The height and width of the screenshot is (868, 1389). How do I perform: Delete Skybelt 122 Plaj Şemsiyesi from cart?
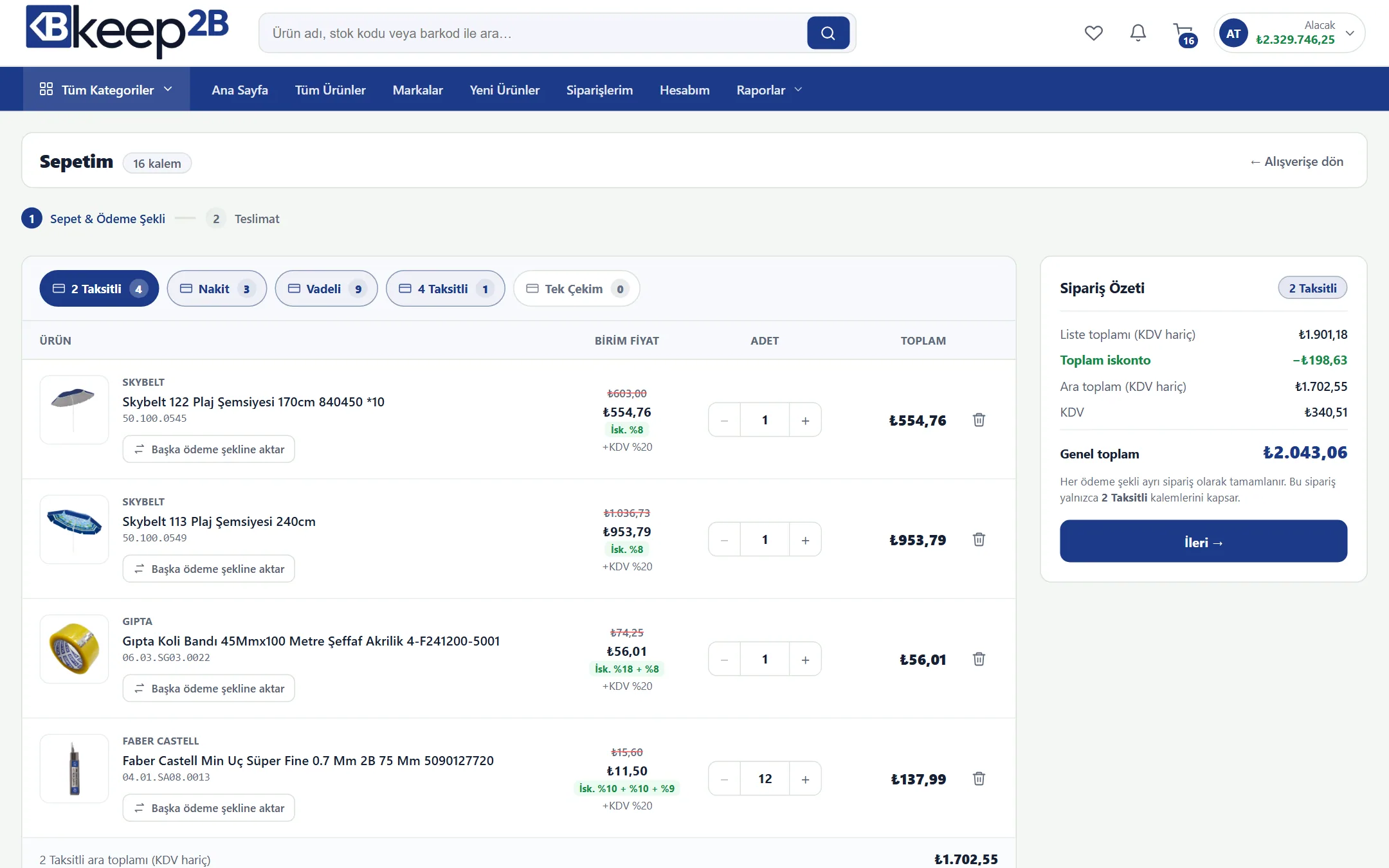[979, 420]
